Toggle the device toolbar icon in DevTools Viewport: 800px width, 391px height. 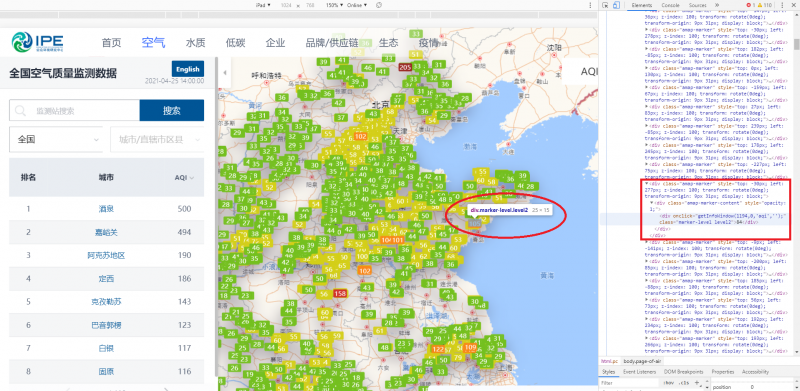click(616, 5)
